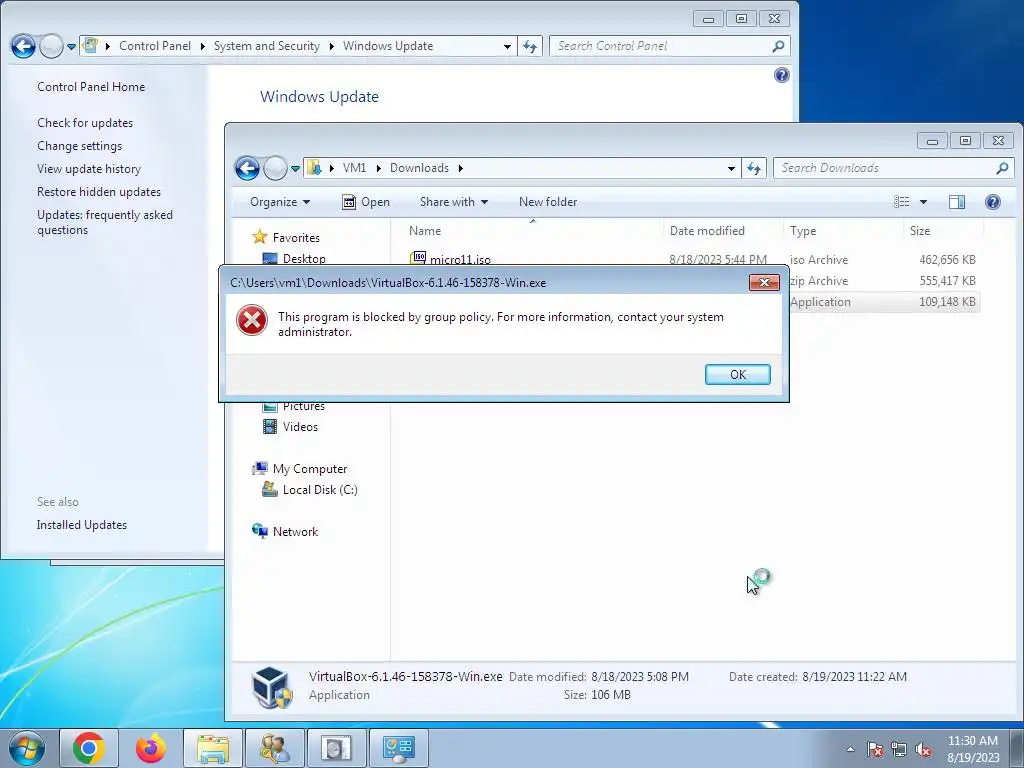Go to Control Panel Home

point(91,87)
